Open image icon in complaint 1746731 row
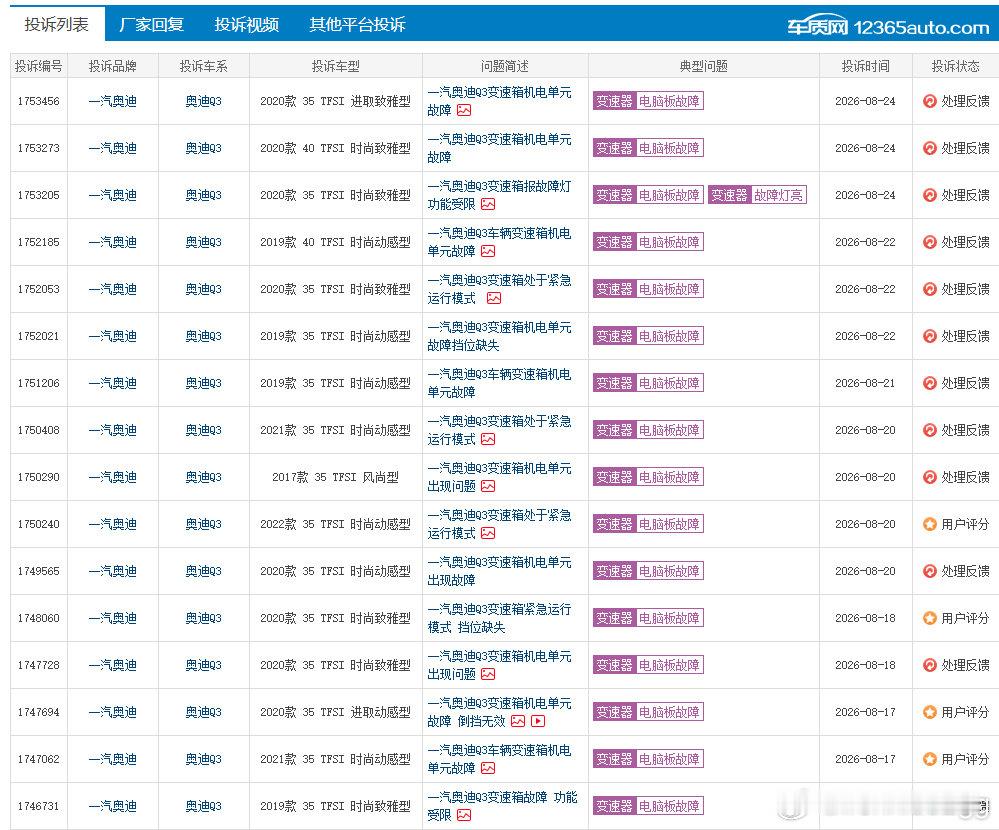This screenshot has width=999, height=830. pos(464,815)
